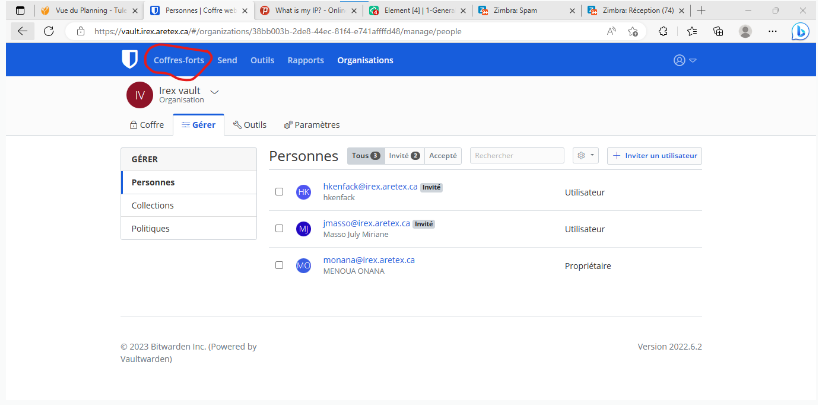Open the Rapports navigation item
The image size is (818, 405).
click(306, 60)
